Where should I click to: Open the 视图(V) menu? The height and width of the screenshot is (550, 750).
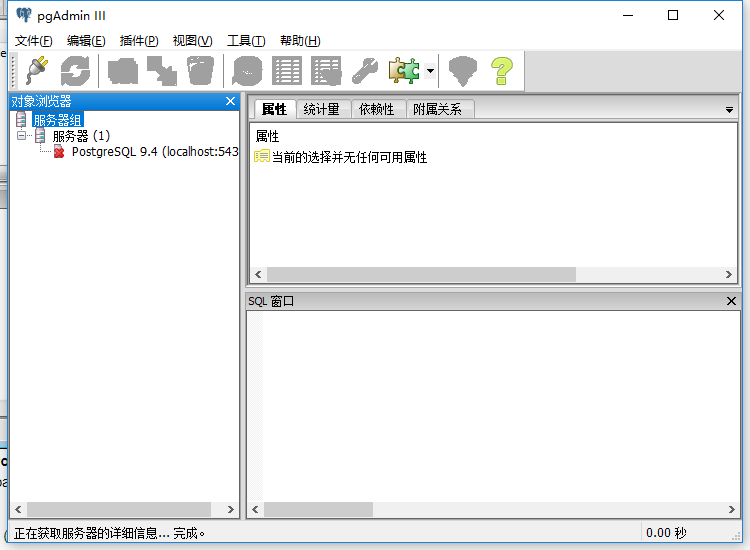click(192, 41)
